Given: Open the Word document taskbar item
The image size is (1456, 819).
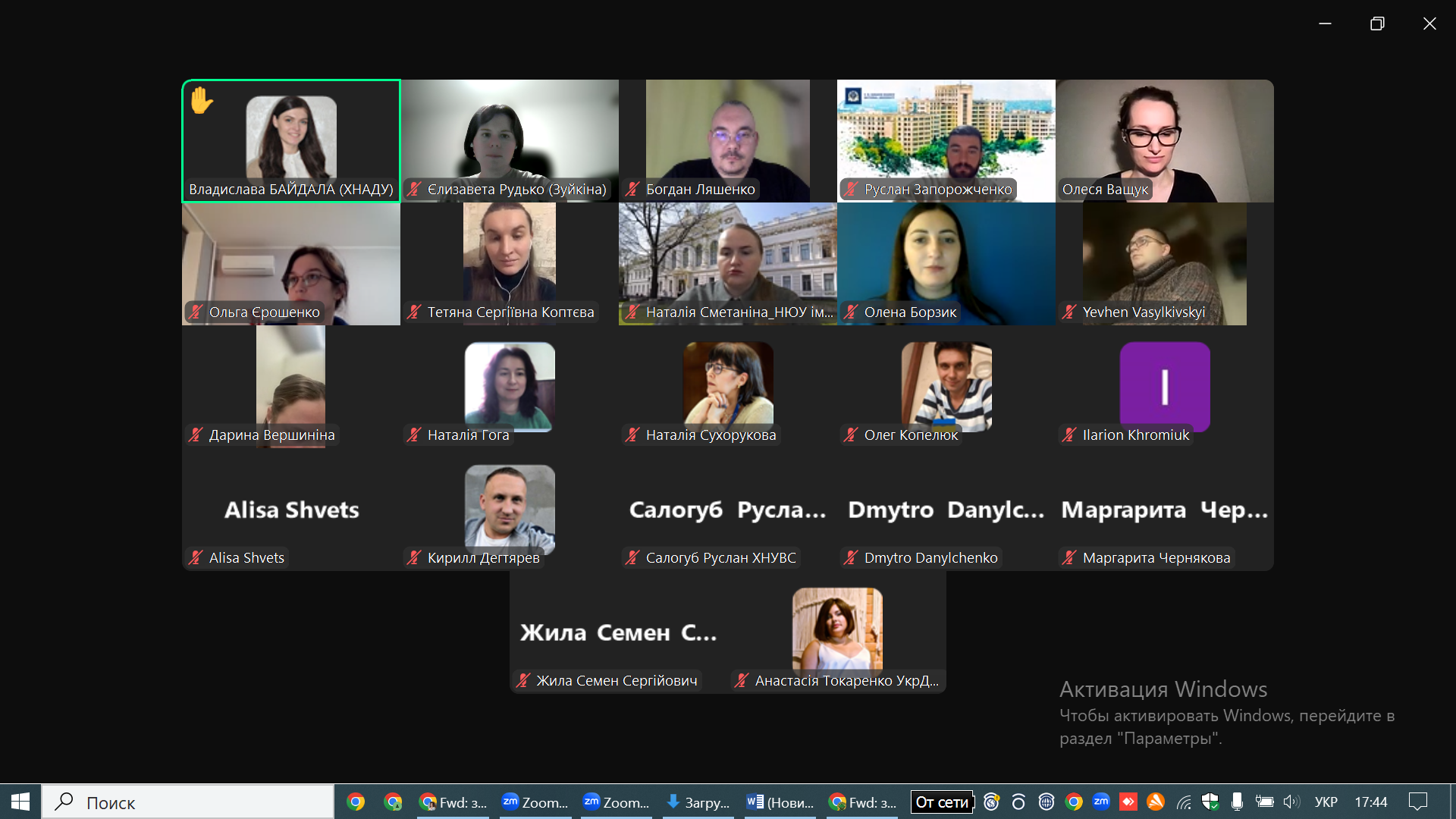Looking at the screenshot, I should coord(780,802).
